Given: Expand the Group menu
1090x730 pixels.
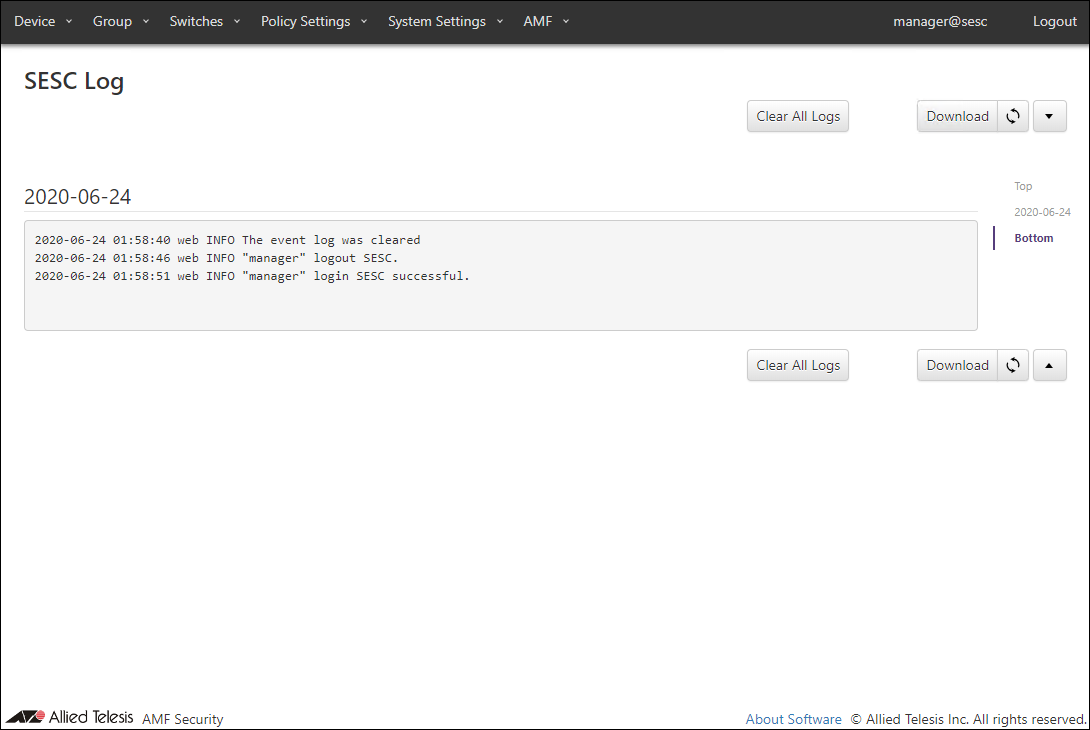Looking at the screenshot, I should click(121, 21).
